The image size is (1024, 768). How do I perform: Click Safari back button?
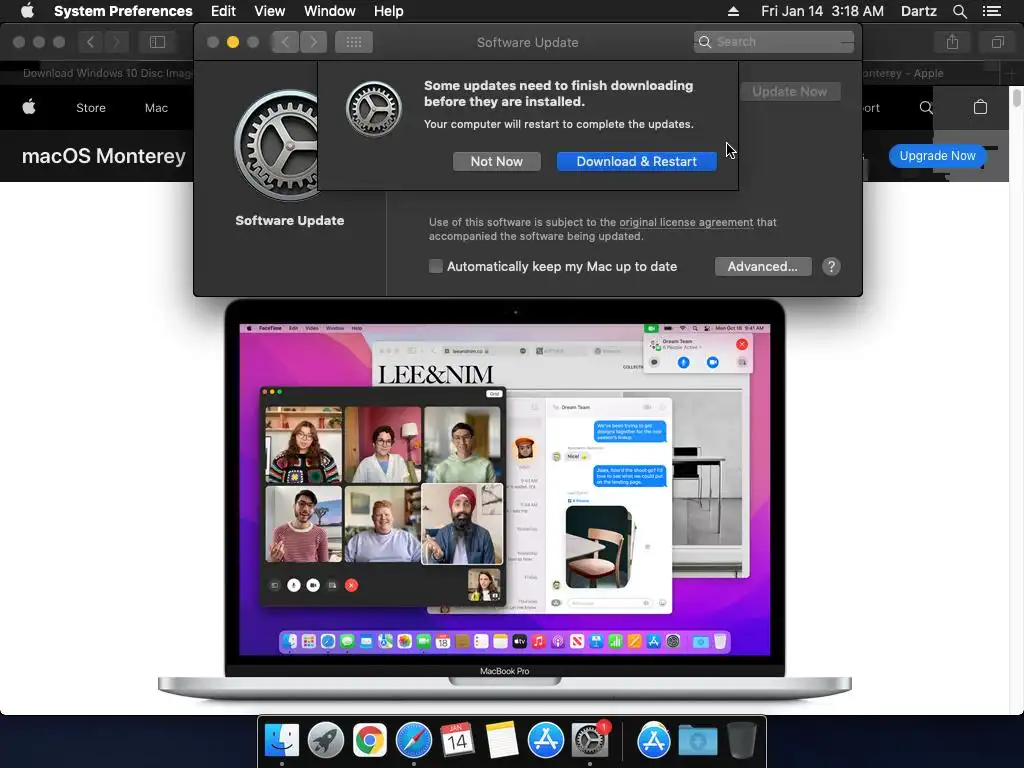[x=90, y=42]
